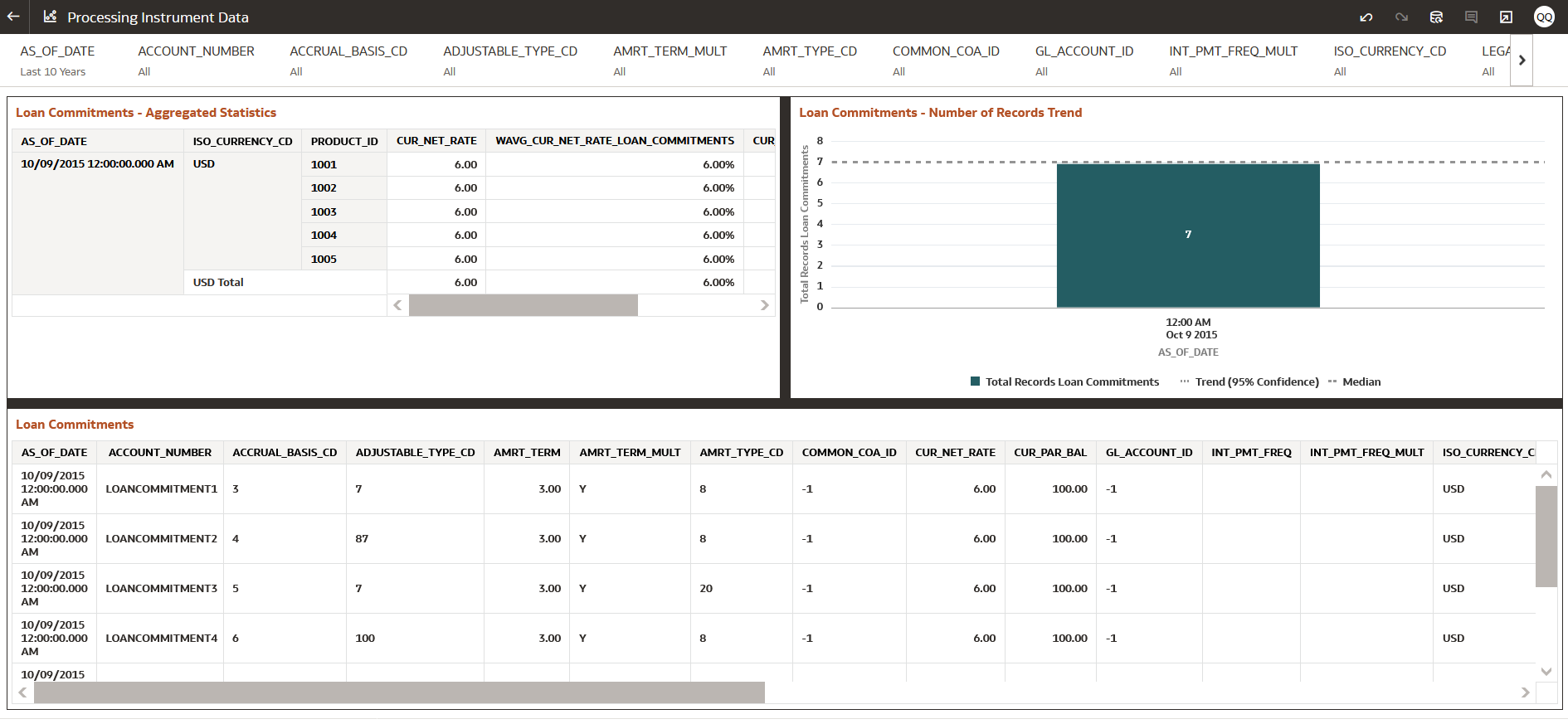The width and height of the screenshot is (1568, 724).
Task: Click the Loan Commitments horizontal scrollbar thumb
Action: (399, 692)
